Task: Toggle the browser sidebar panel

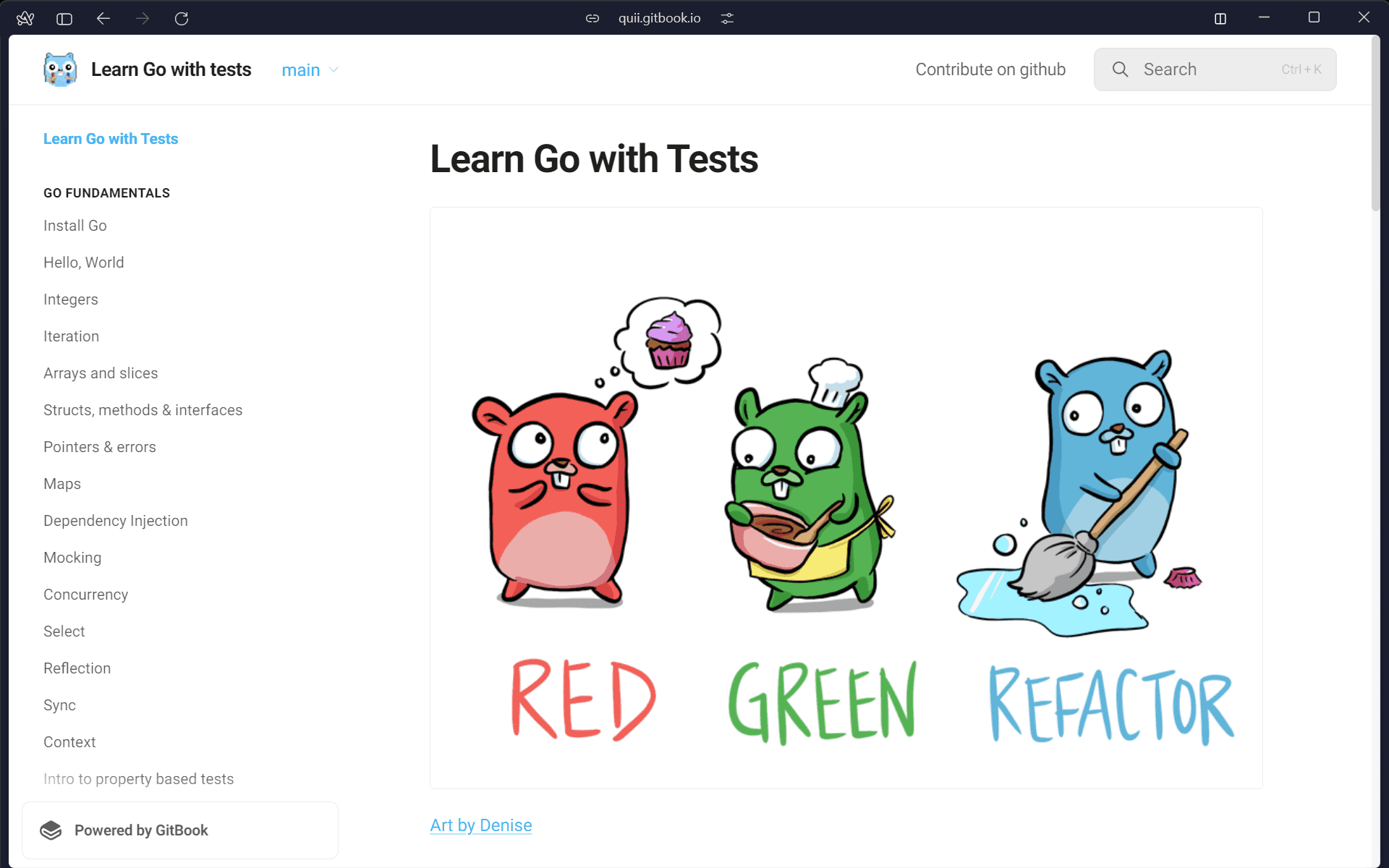Action: (64, 19)
